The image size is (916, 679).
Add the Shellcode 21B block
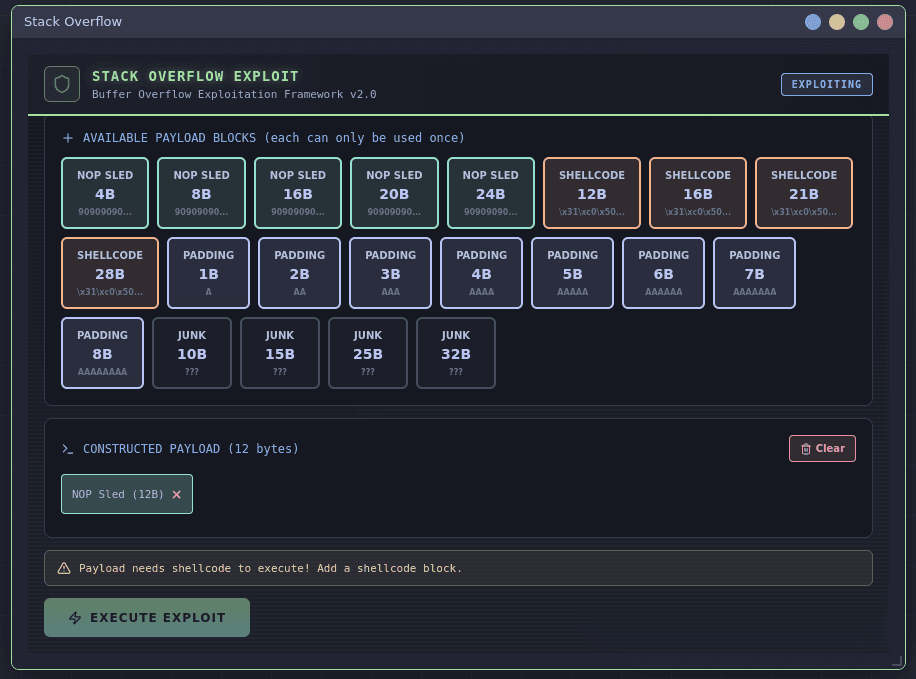[x=804, y=193]
